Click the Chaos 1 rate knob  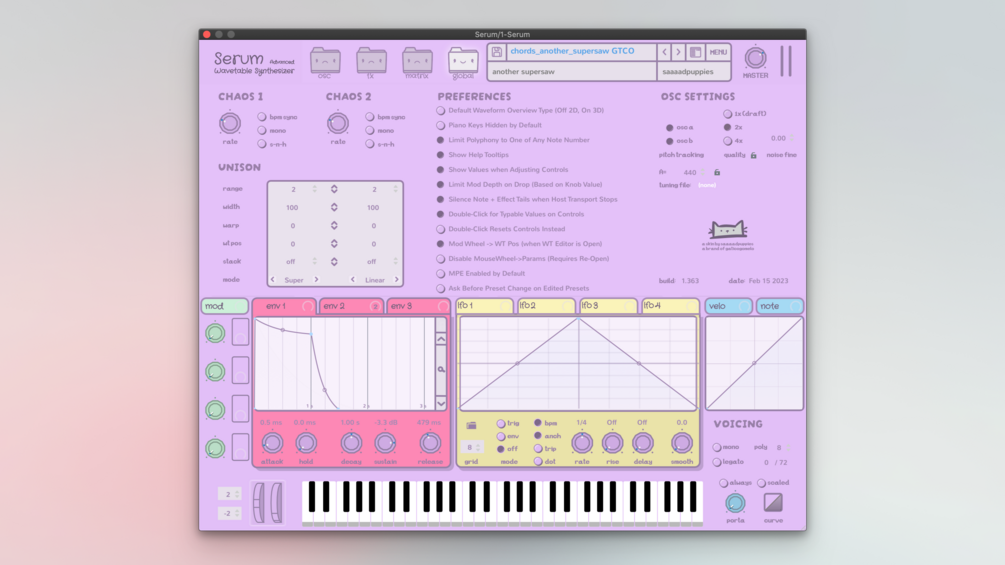pyautogui.click(x=230, y=122)
